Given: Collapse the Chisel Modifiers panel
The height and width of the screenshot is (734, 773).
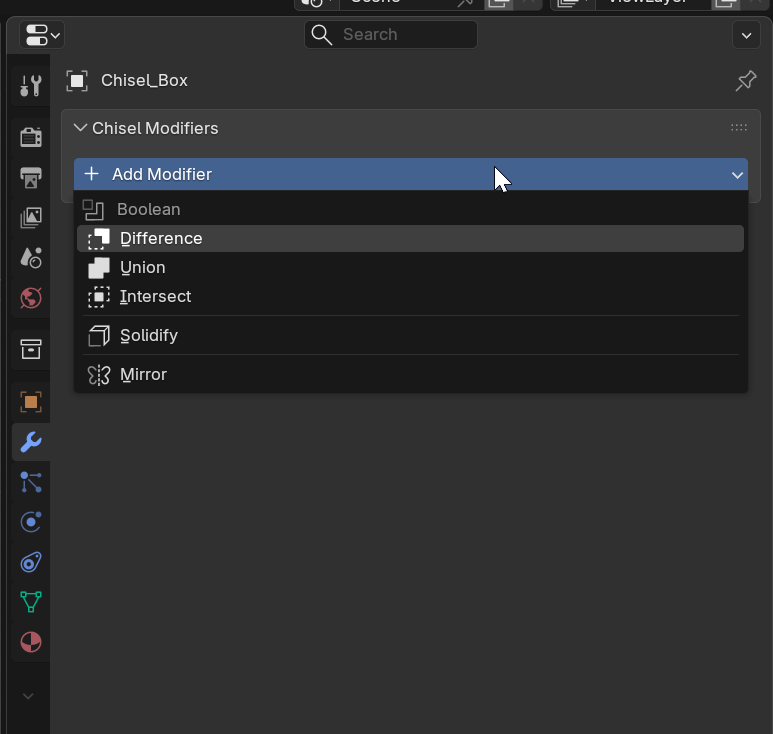Looking at the screenshot, I should [80, 128].
